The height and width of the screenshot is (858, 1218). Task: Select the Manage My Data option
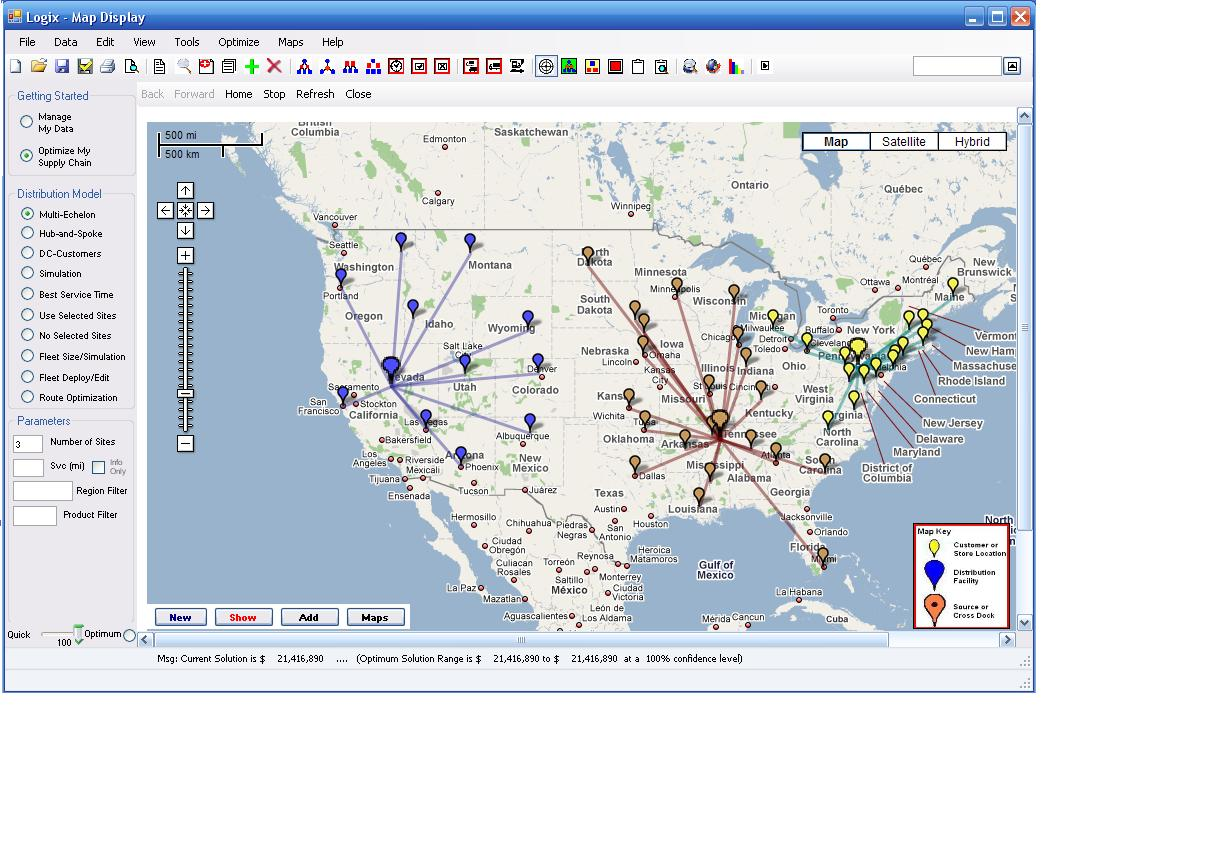click(x=27, y=122)
